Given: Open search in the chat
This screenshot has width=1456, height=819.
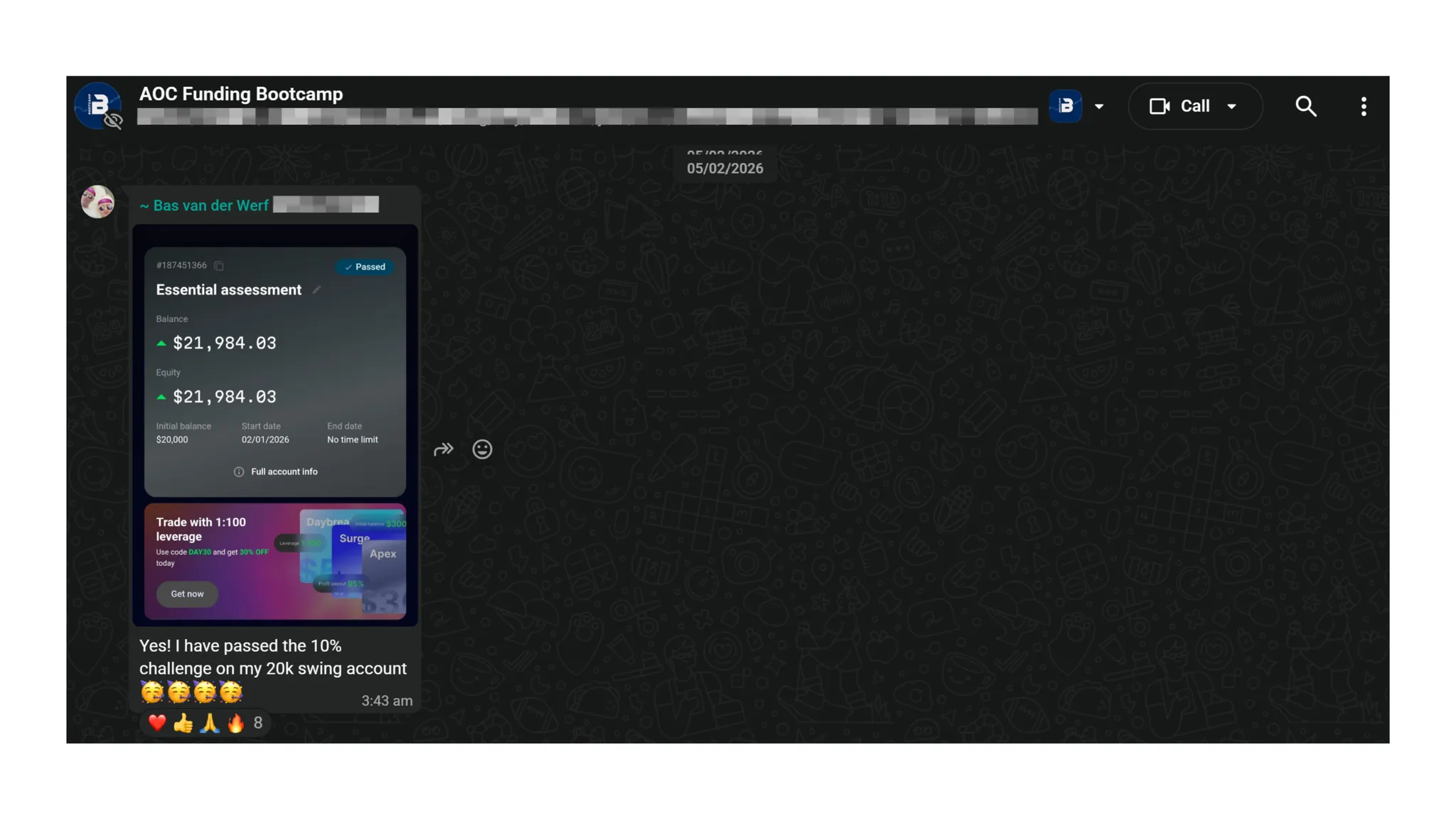Looking at the screenshot, I should (1305, 107).
